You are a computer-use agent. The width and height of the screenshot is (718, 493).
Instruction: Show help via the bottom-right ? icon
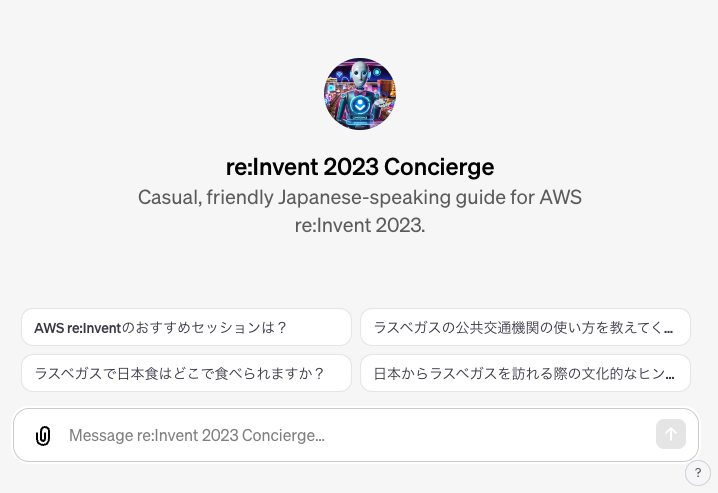click(x=698, y=473)
